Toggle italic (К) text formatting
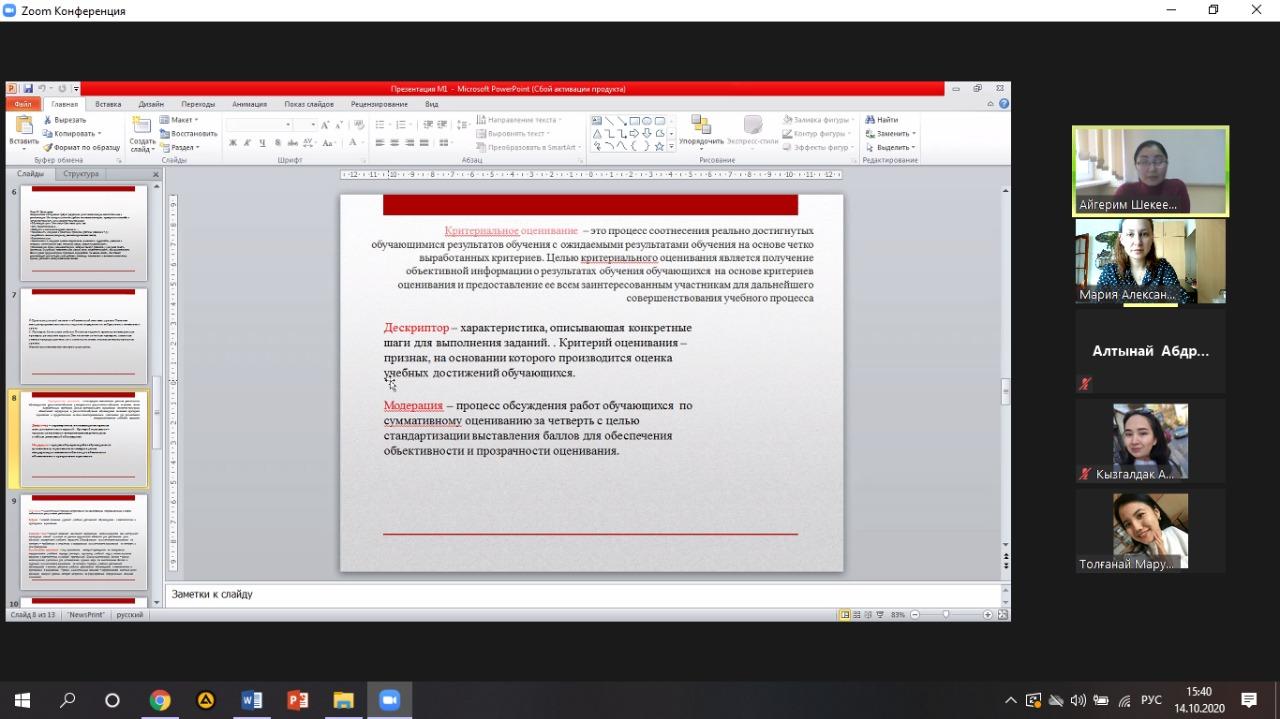Screen dimensions: 1280x719 pyautogui.click(x=247, y=143)
